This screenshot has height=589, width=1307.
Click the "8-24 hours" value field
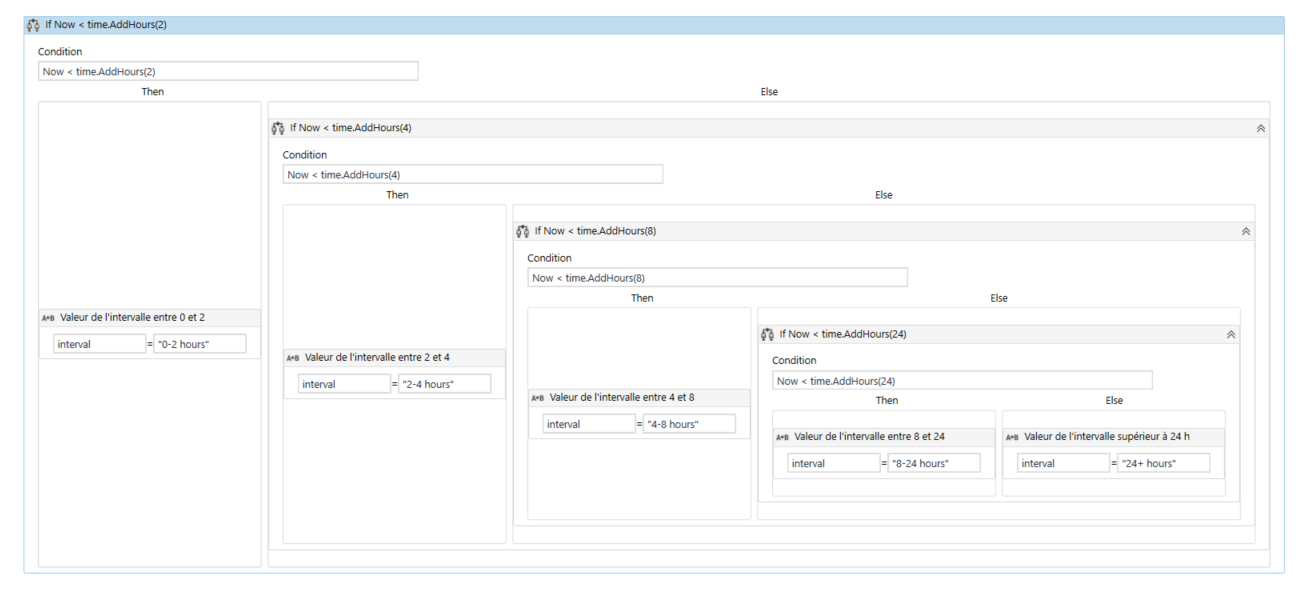point(934,463)
